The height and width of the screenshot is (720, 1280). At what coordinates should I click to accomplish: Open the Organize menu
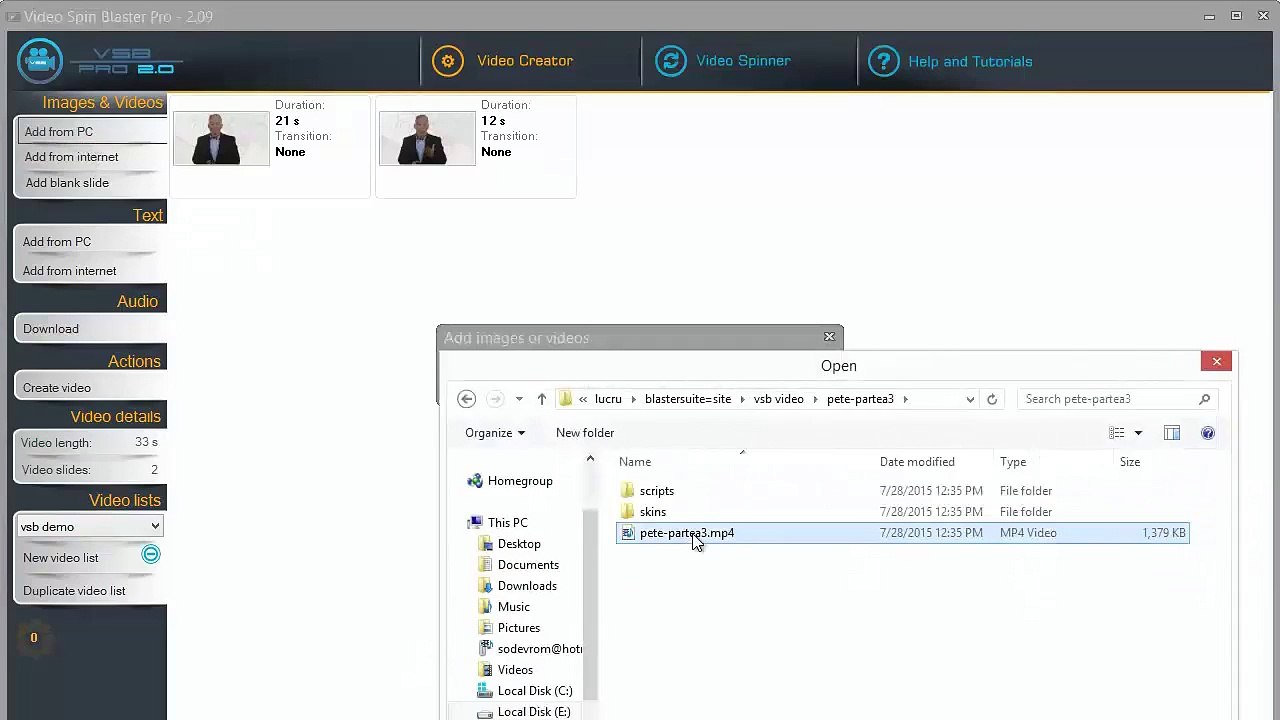click(495, 433)
